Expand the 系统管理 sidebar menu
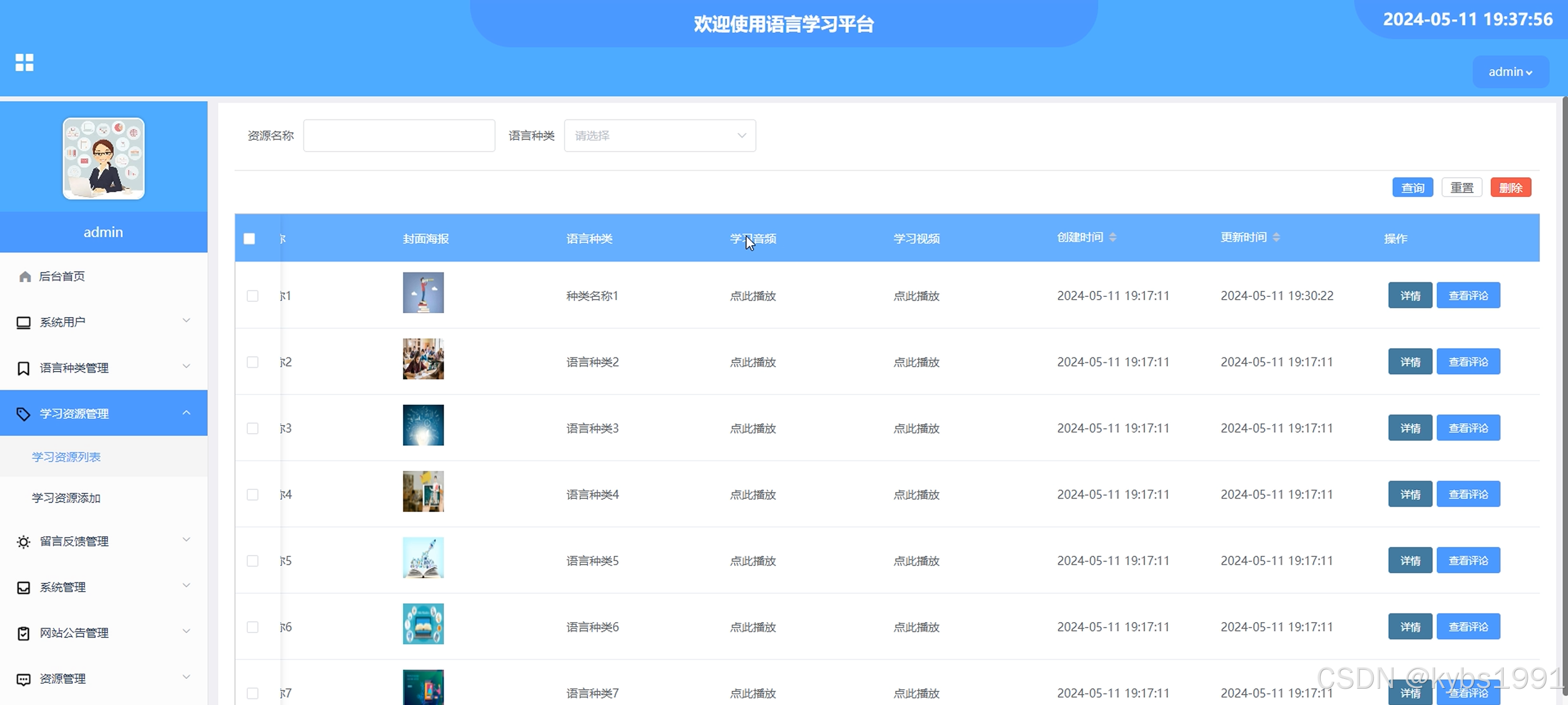Screen dimensions: 1568x705 click(103, 587)
